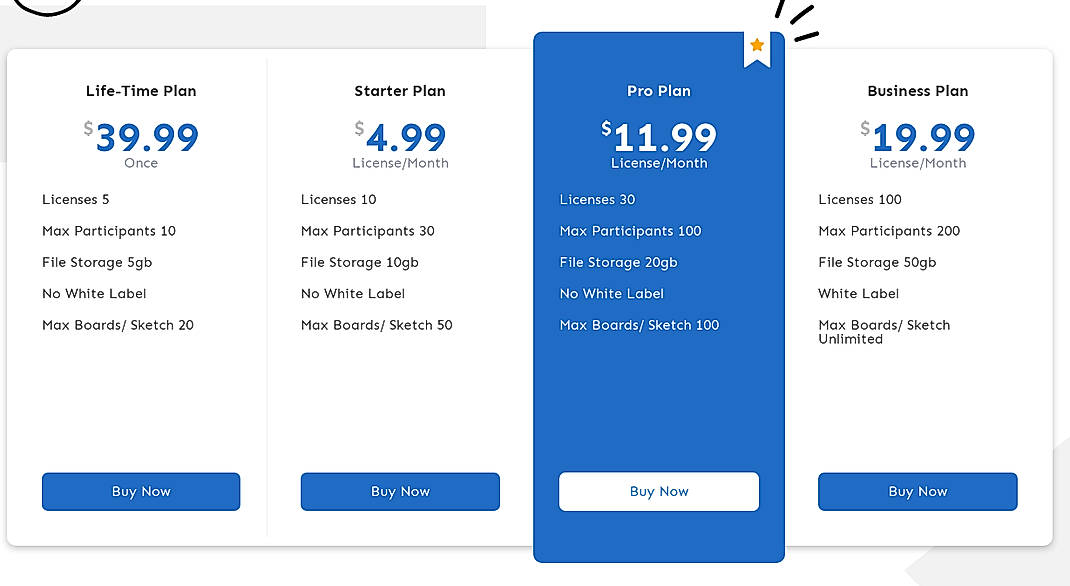Click Licenses 30 in the Pro Plan
Image resolution: width=1070 pixels, height=586 pixels.
(x=597, y=199)
